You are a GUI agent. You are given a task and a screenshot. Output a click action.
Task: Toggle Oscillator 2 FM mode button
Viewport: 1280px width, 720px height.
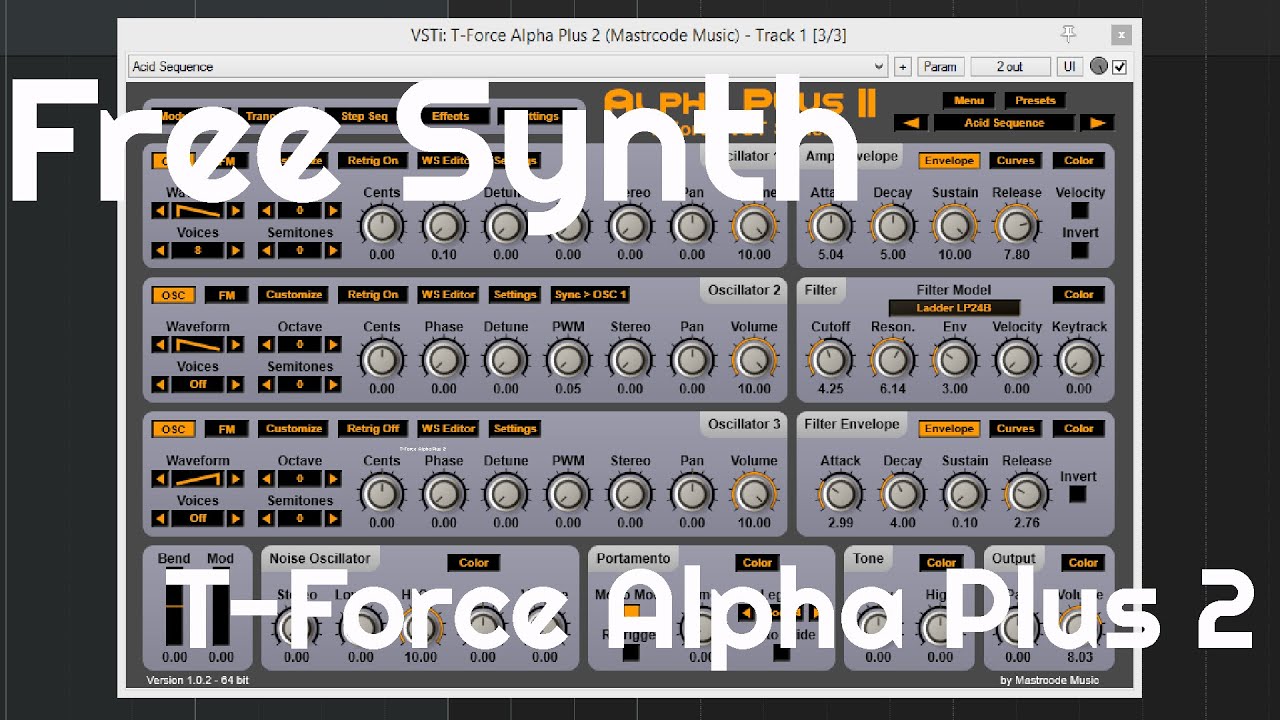(227, 295)
